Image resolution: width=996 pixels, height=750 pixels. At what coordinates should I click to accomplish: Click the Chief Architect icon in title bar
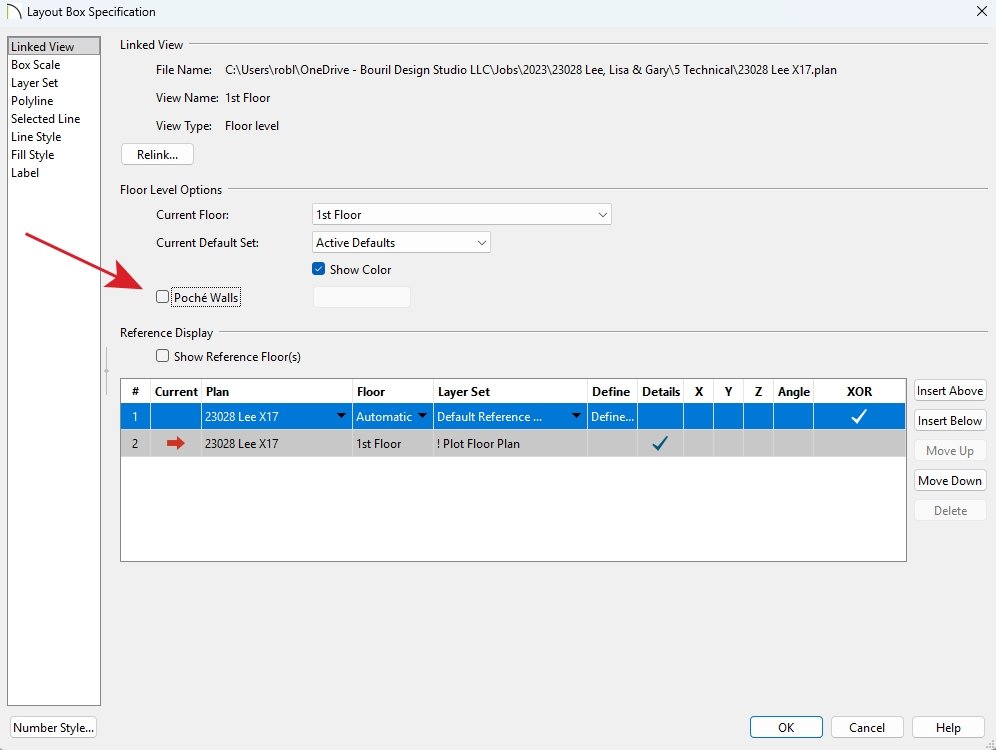[x=13, y=12]
